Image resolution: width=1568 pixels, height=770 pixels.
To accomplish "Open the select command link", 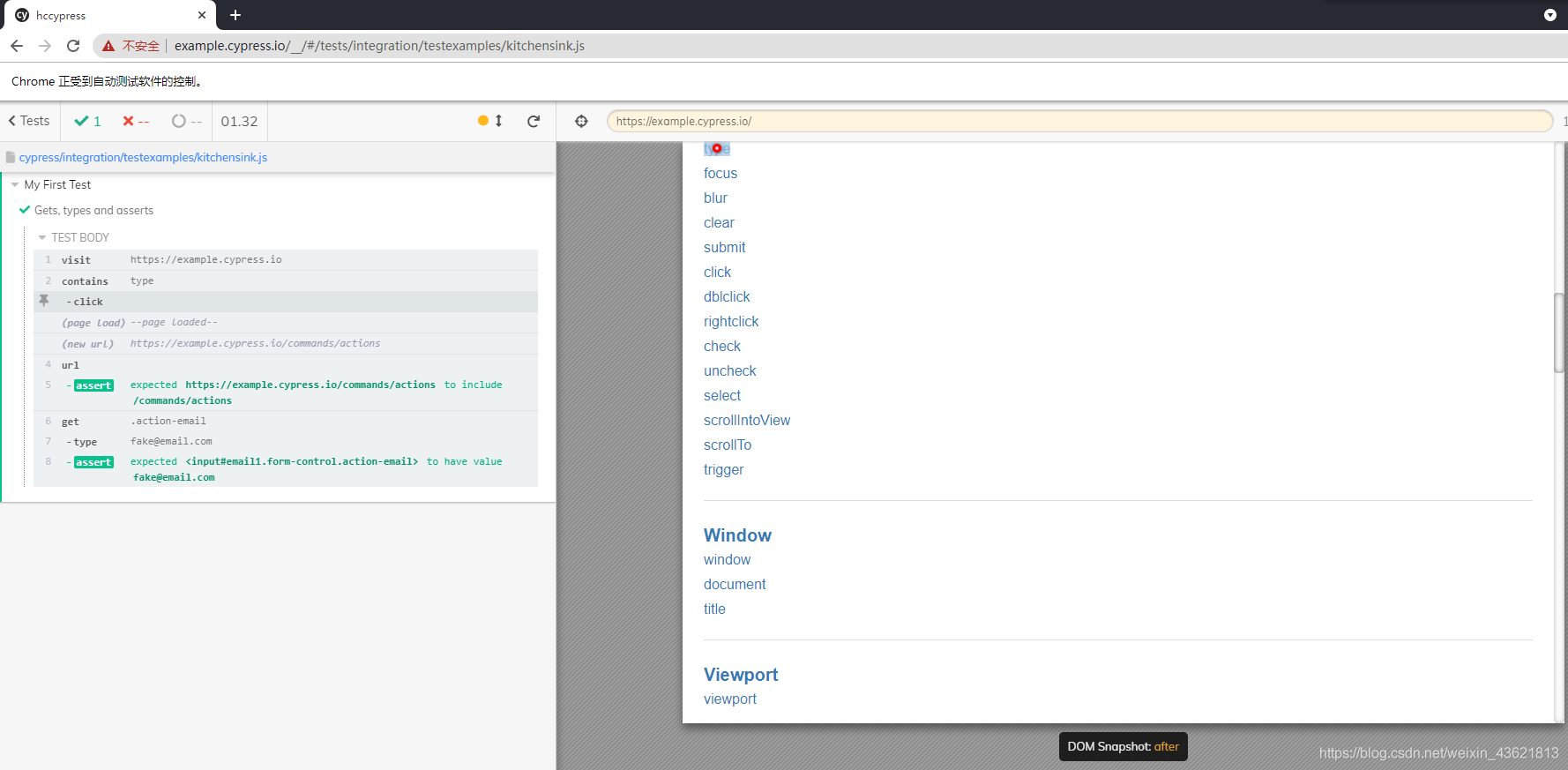I will pyautogui.click(x=722, y=396).
